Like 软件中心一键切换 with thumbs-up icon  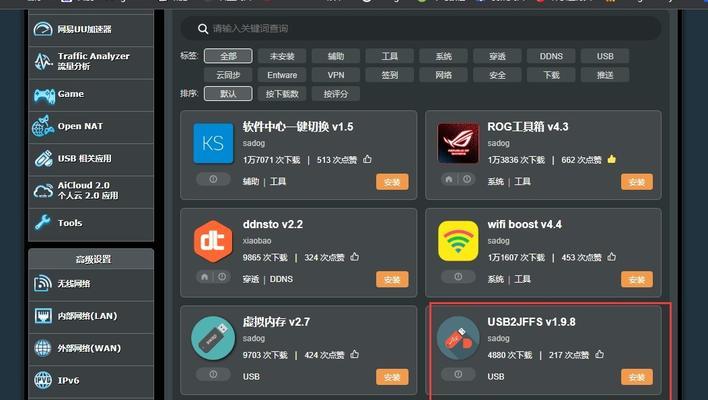click(367, 159)
